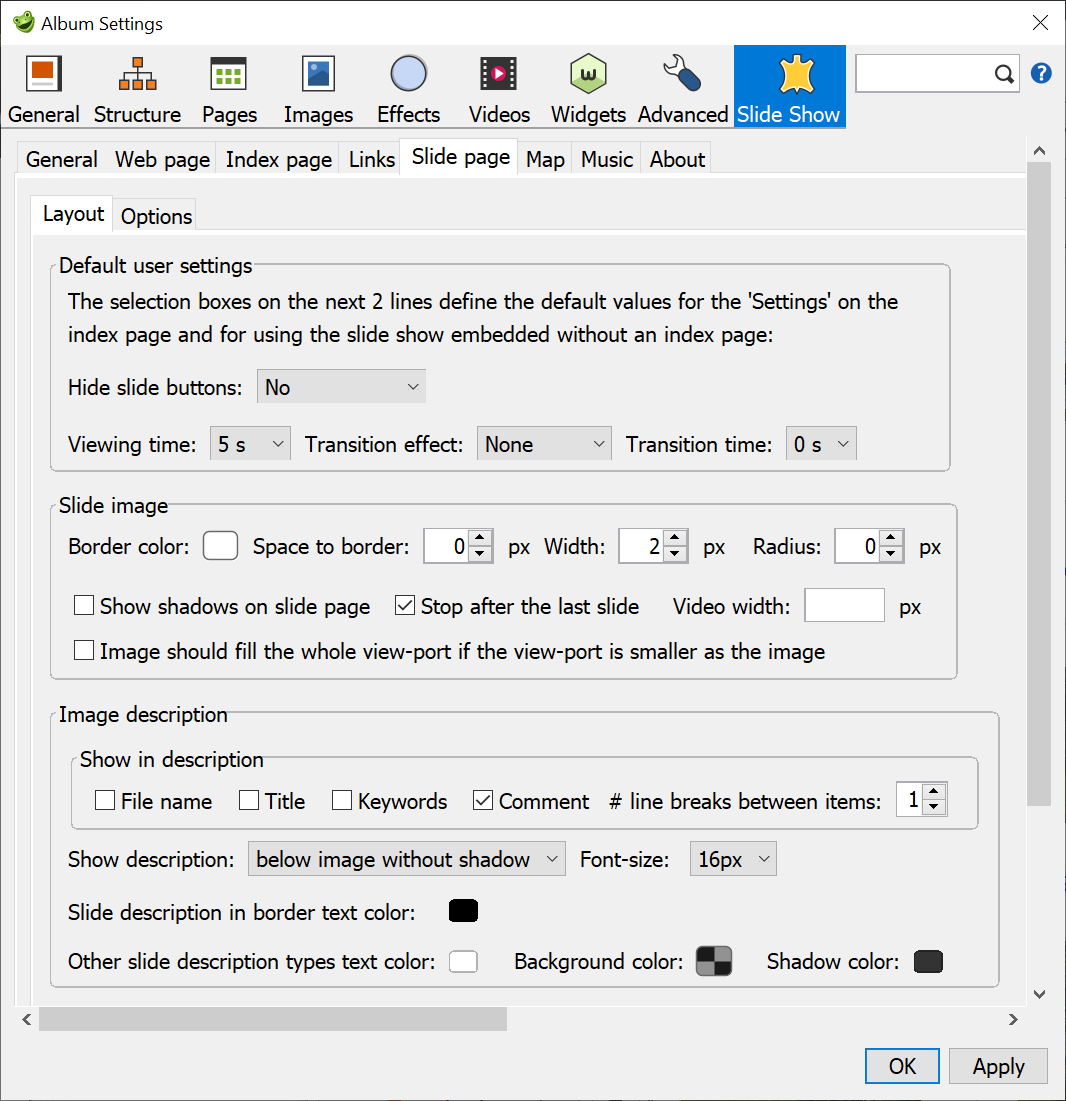The height and width of the screenshot is (1101, 1066).
Task: Open the Transition effect dropdown
Action: [544, 443]
